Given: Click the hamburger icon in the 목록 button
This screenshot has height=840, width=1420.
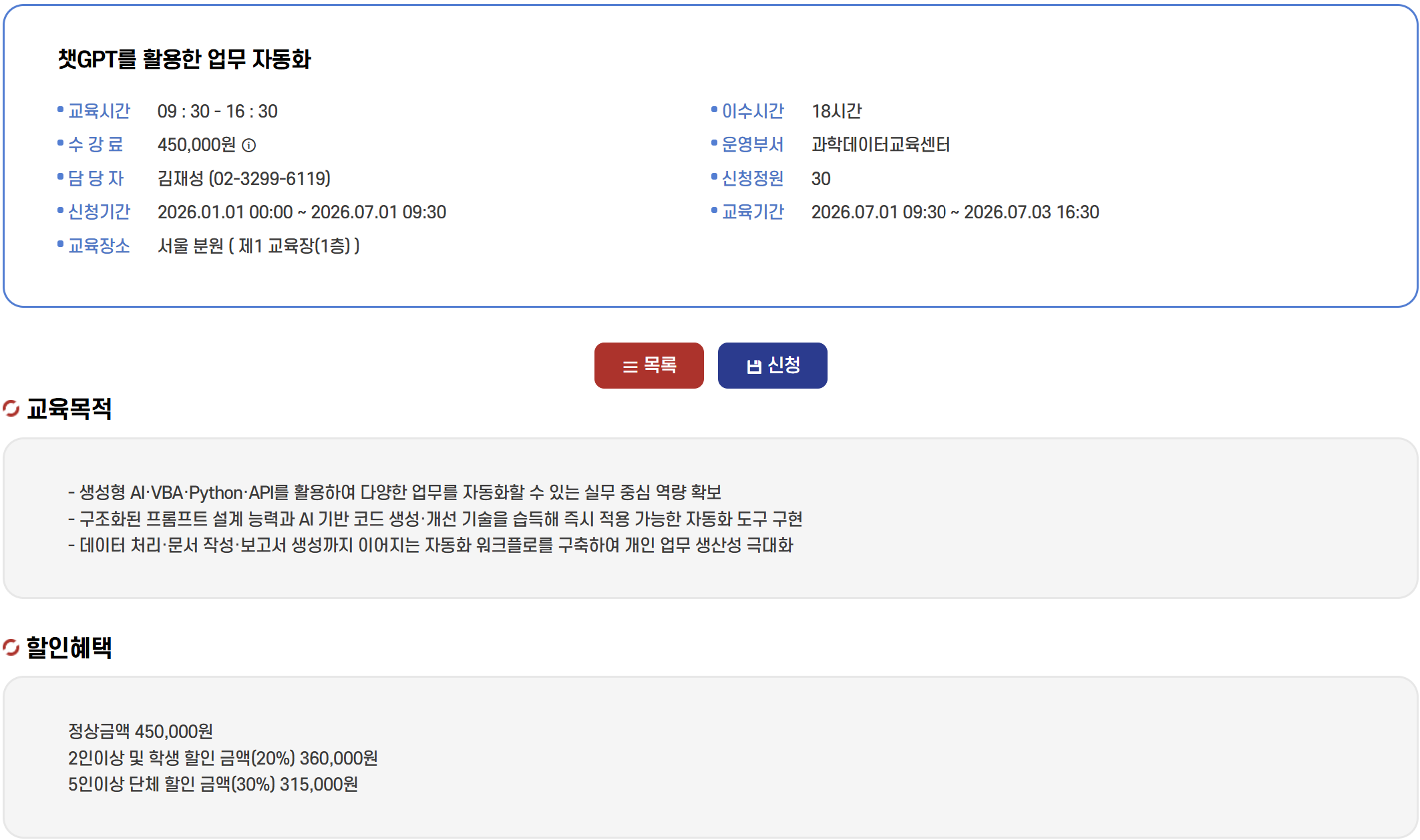Looking at the screenshot, I should (630, 367).
